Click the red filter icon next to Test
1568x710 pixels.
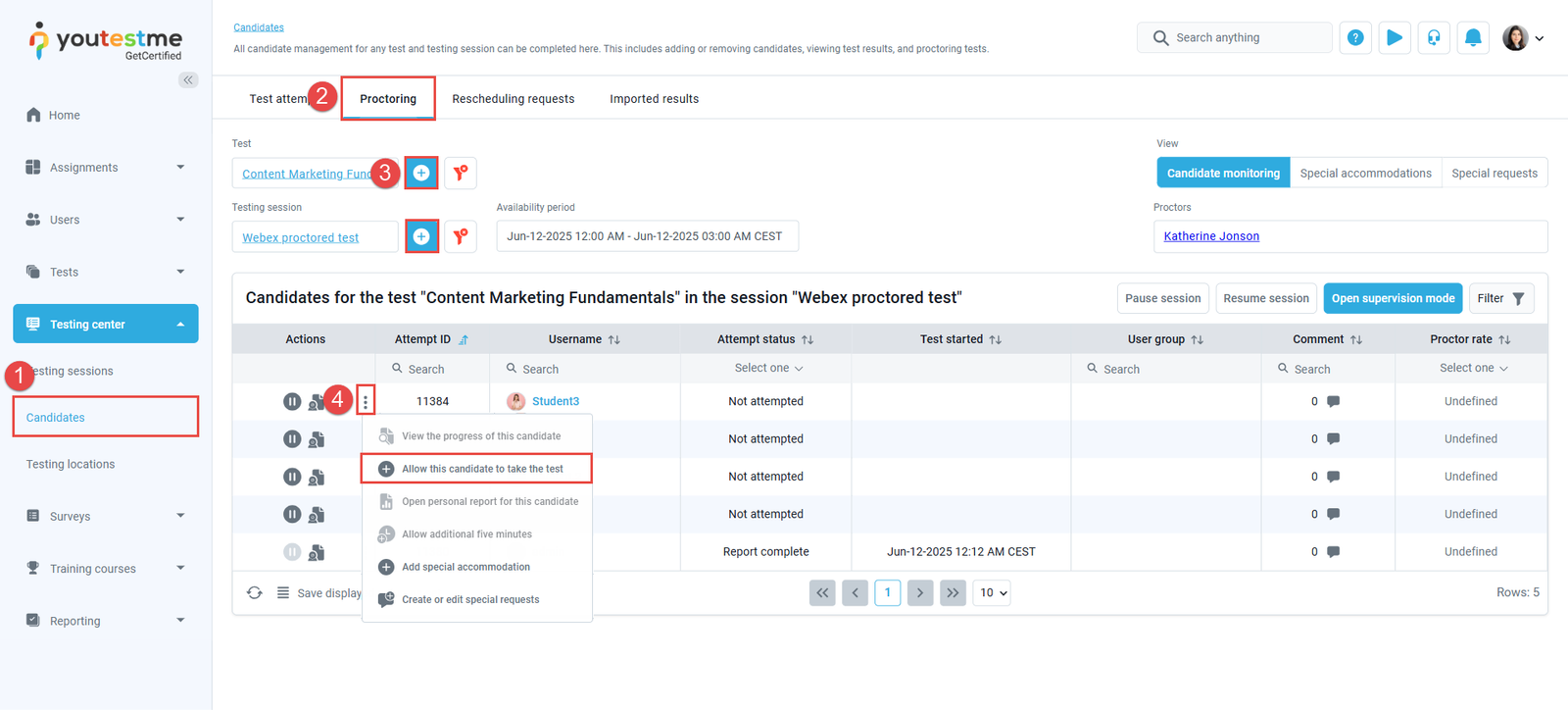tap(461, 174)
